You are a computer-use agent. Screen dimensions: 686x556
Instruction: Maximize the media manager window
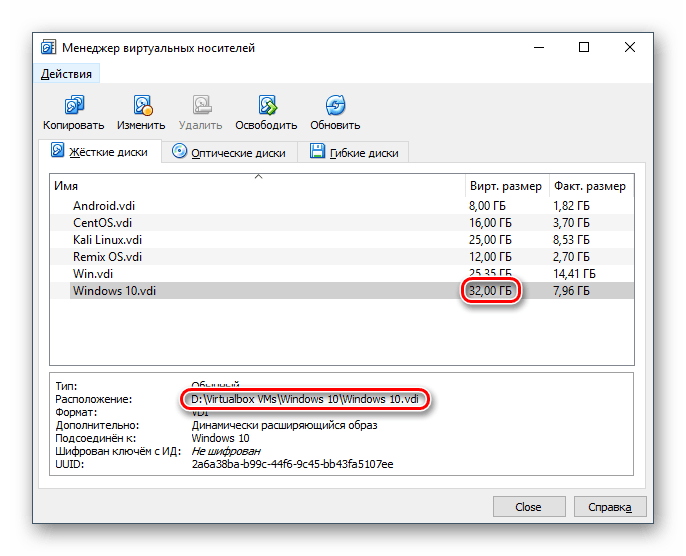[584, 47]
